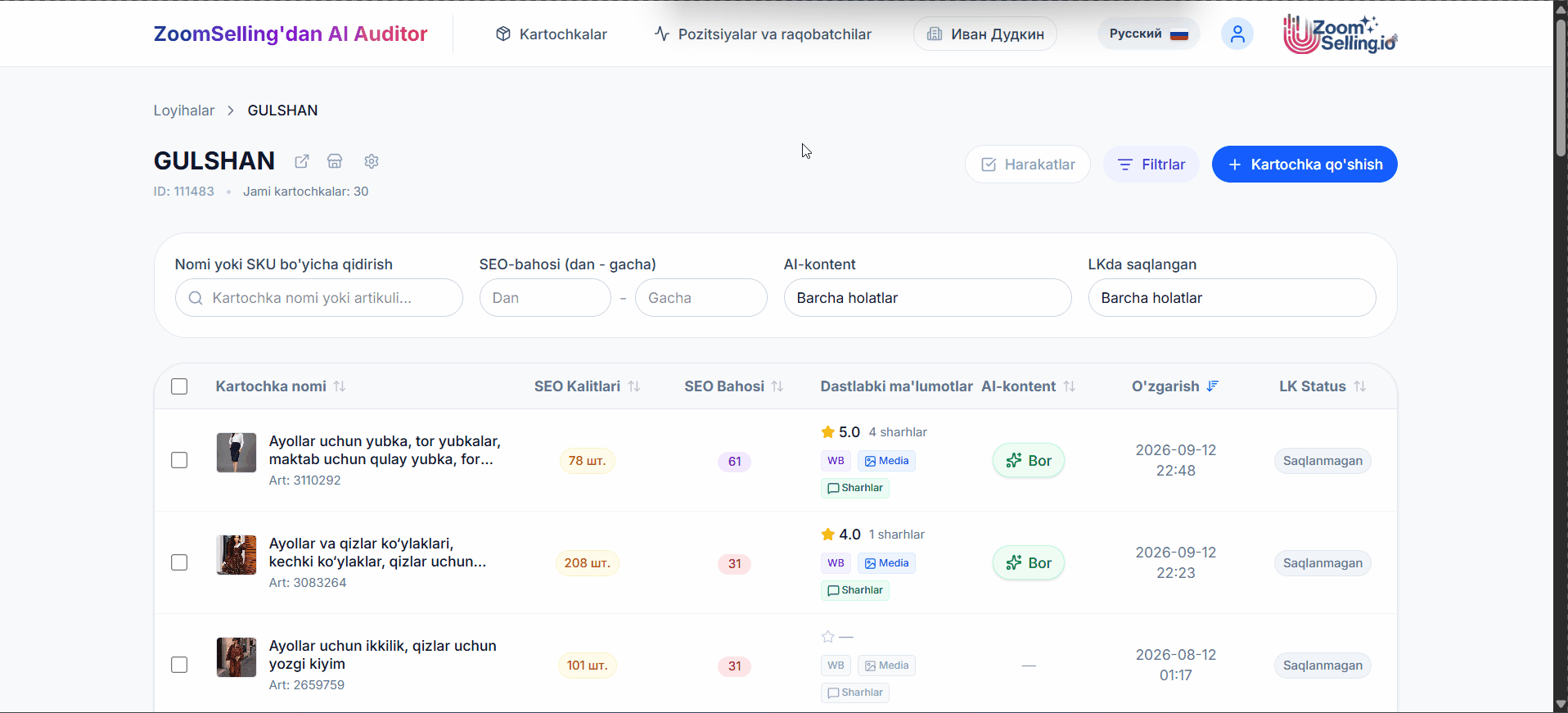Sort by O'zgarish date column icon
1568x713 pixels.
pyautogui.click(x=1213, y=386)
